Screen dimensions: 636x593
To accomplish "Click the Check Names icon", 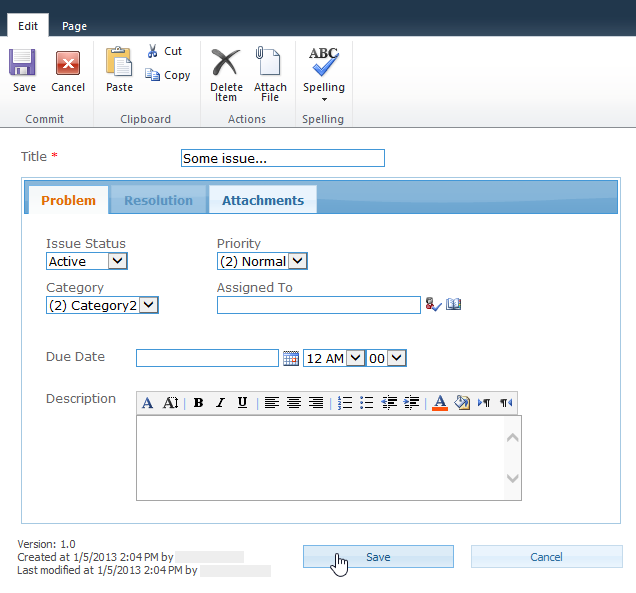I will coord(433,304).
